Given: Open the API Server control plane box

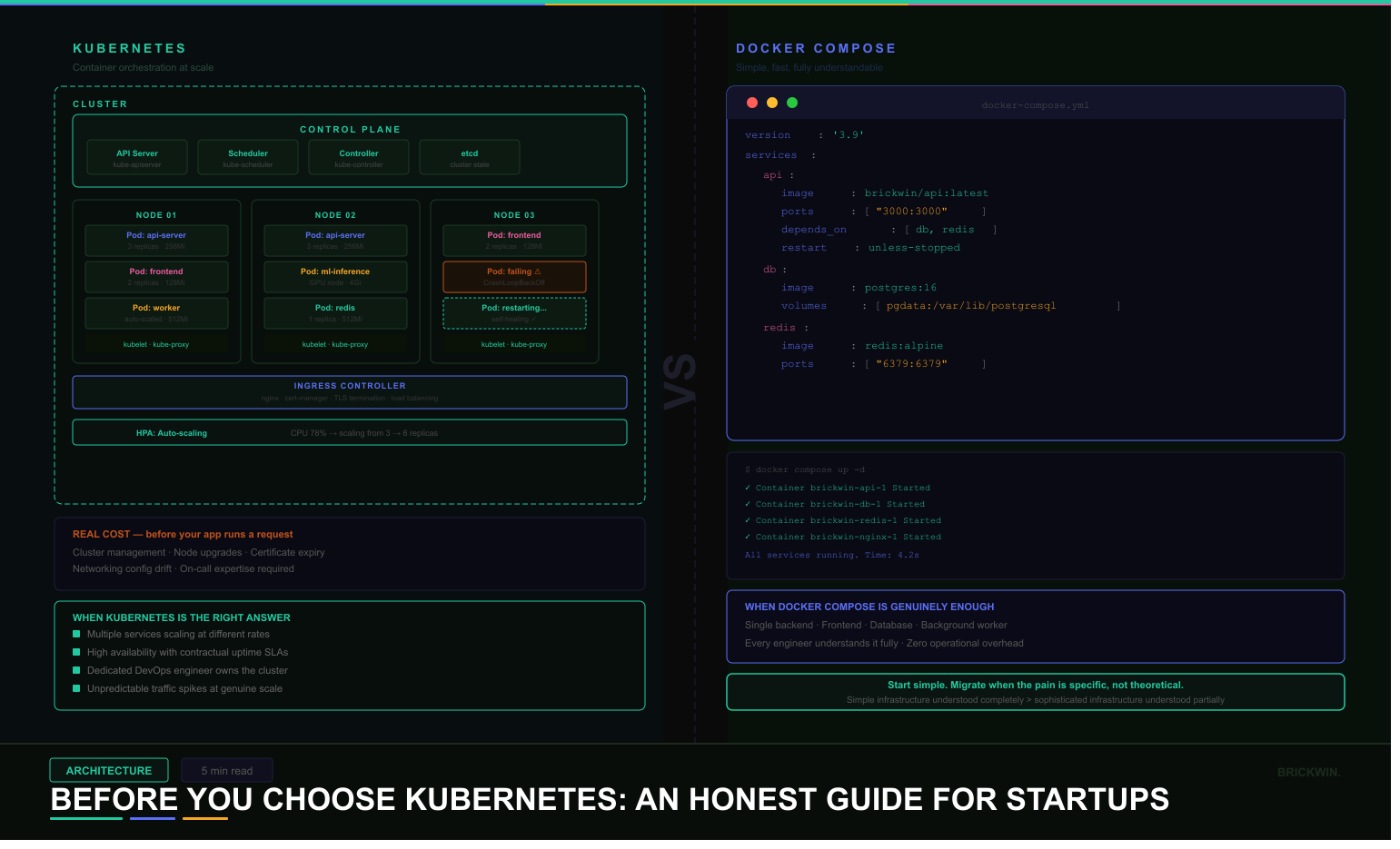Looking at the screenshot, I should tap(137, 157).
